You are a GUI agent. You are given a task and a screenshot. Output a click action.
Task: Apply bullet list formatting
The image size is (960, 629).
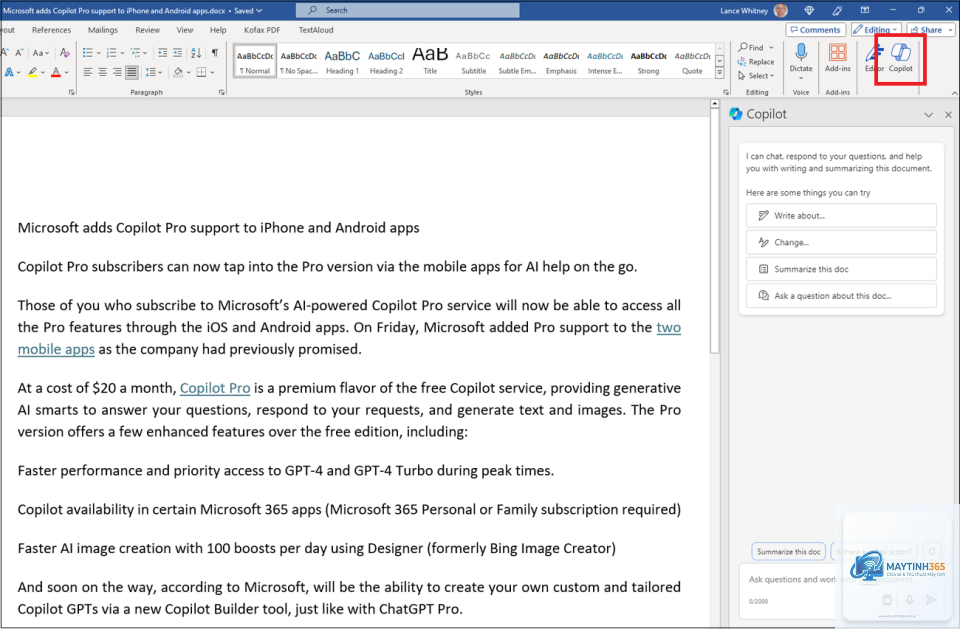[88, 53]
